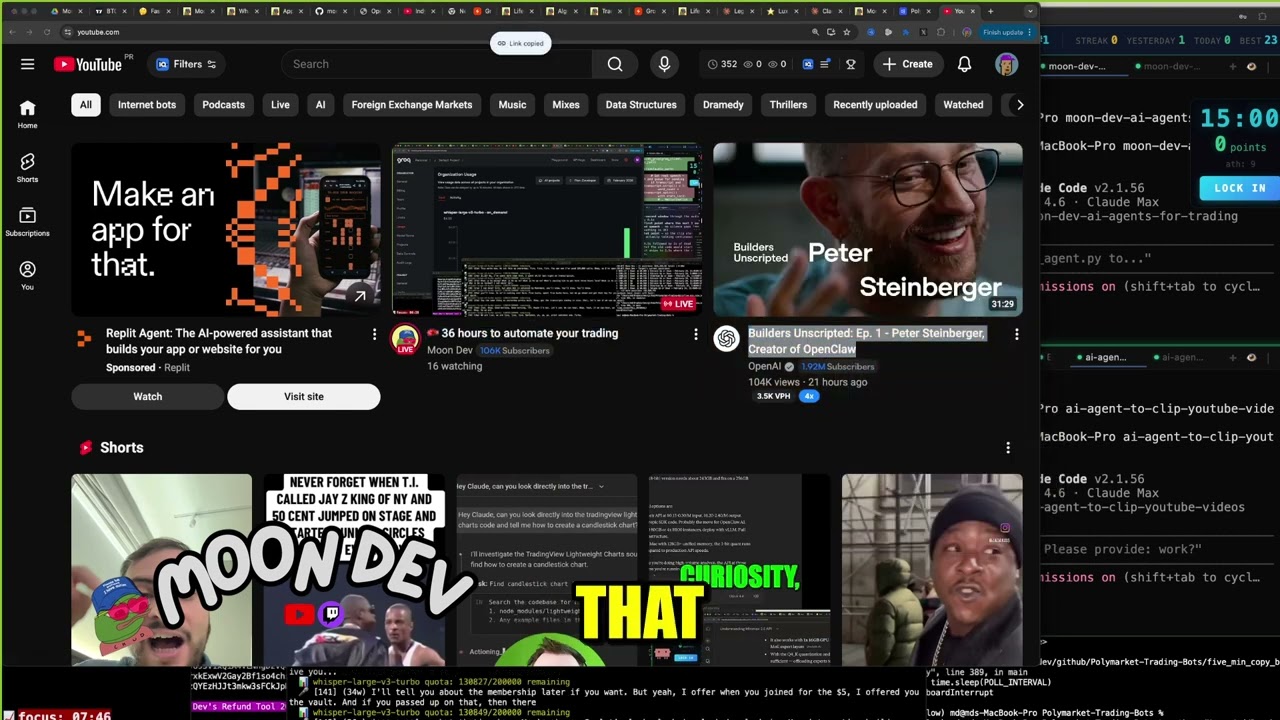The width and height of the screenshot is (1280, 720).
Task: Select the Dramedy chip
Action: click(723, 105)
